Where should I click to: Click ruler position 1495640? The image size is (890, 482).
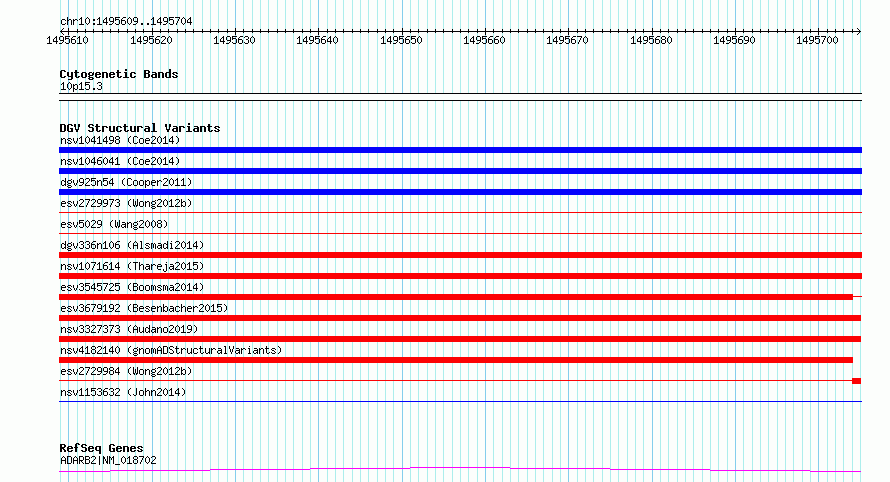[x=317, y=40]
